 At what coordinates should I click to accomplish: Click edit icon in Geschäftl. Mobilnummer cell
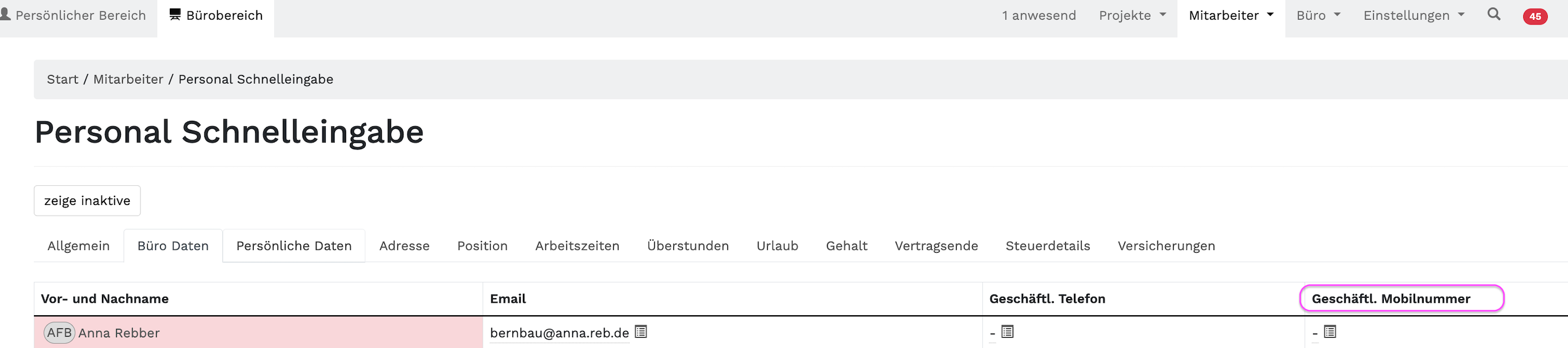(1330, 331)
